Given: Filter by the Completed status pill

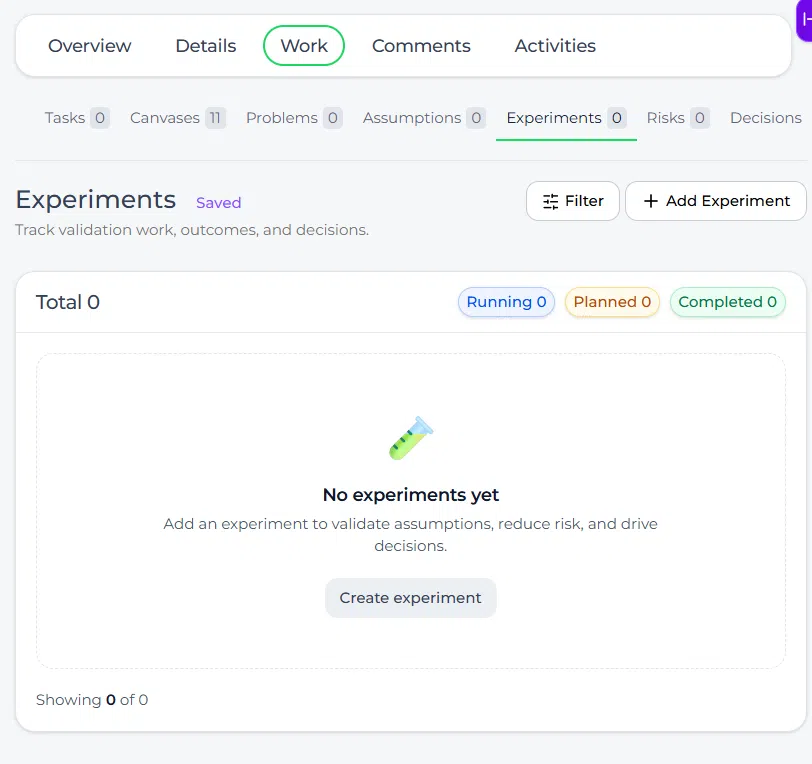Looking at the screenshot, I should click(x=727, y=302).
